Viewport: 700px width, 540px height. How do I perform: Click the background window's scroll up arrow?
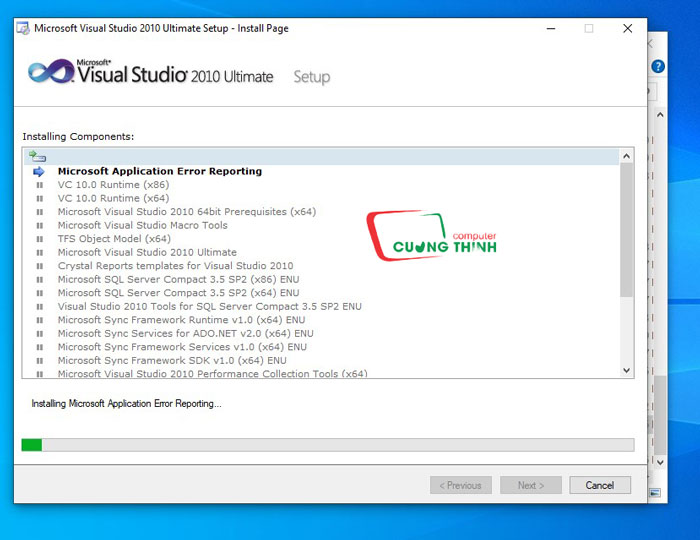point(660,115)
